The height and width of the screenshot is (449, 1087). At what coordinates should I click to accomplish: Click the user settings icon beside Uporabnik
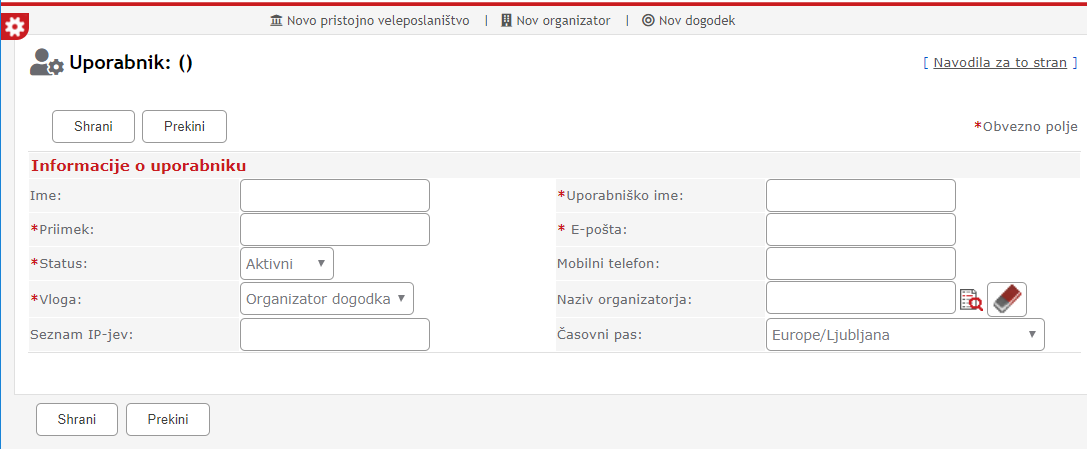tap(47, 63)
